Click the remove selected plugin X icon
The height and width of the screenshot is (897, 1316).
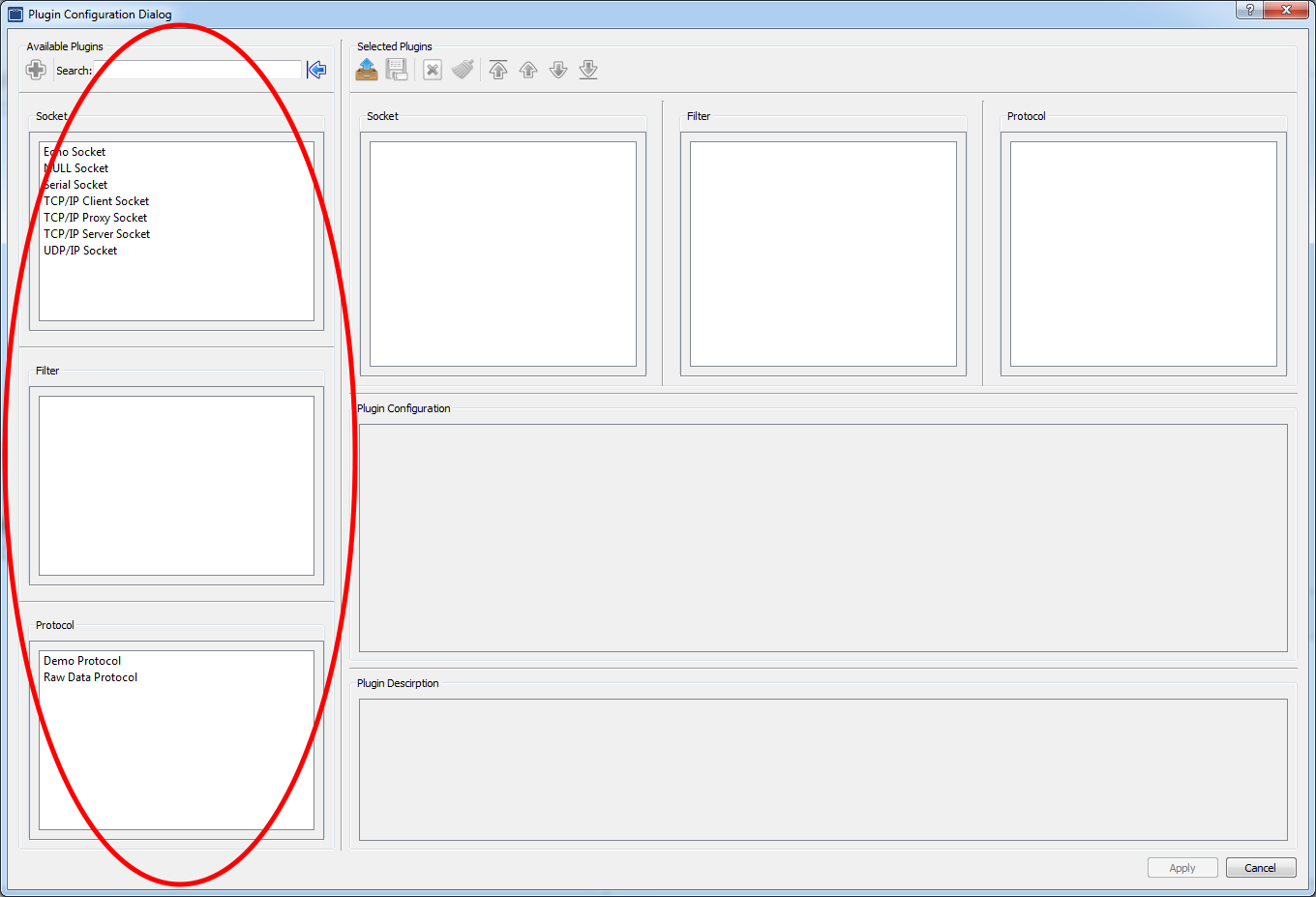tap(432, 69)
